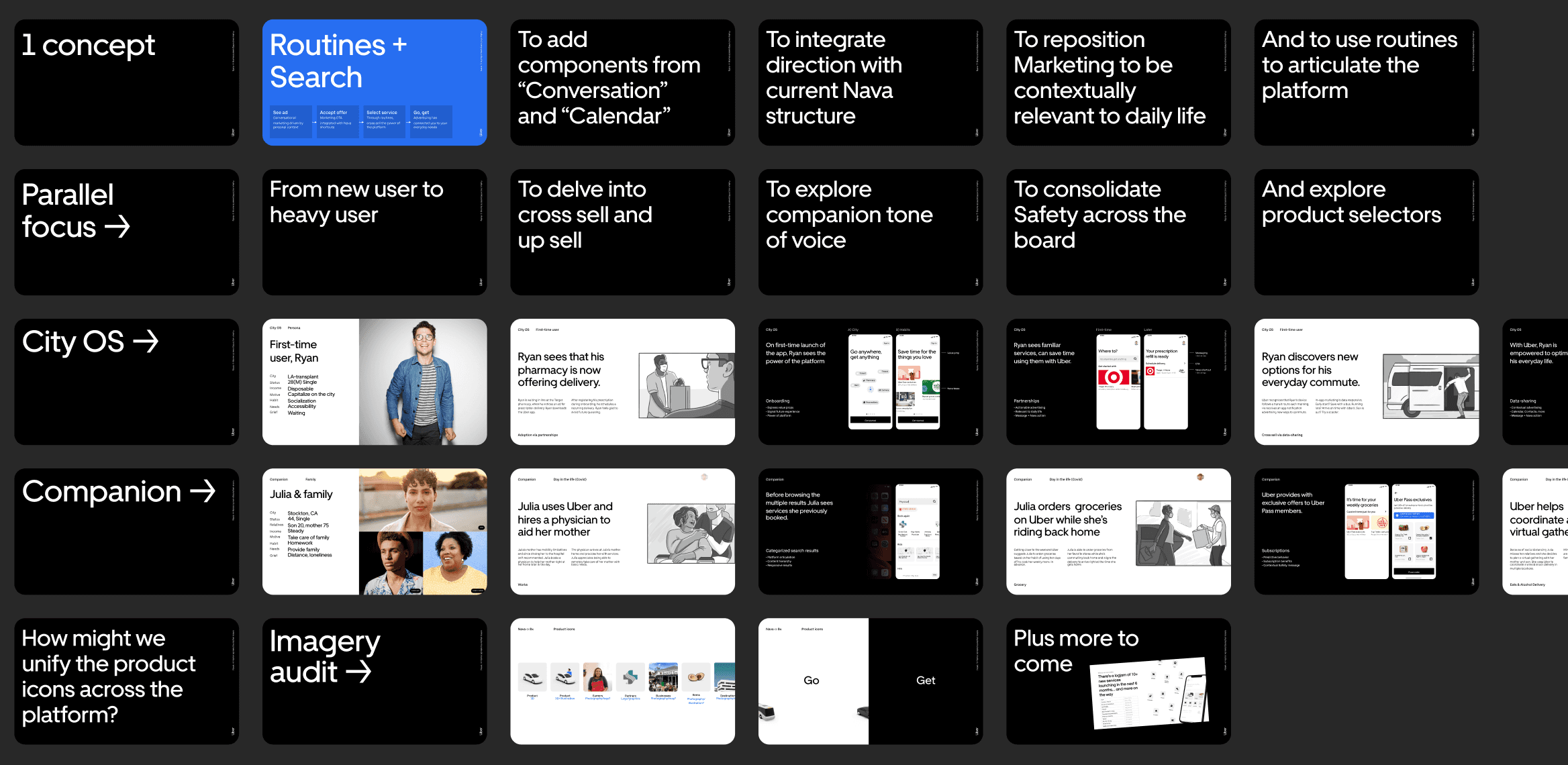Viewport: 1568px width, 765px height.
Task: Click the arrow beside 'Companion'
Action: pos(203,491)
